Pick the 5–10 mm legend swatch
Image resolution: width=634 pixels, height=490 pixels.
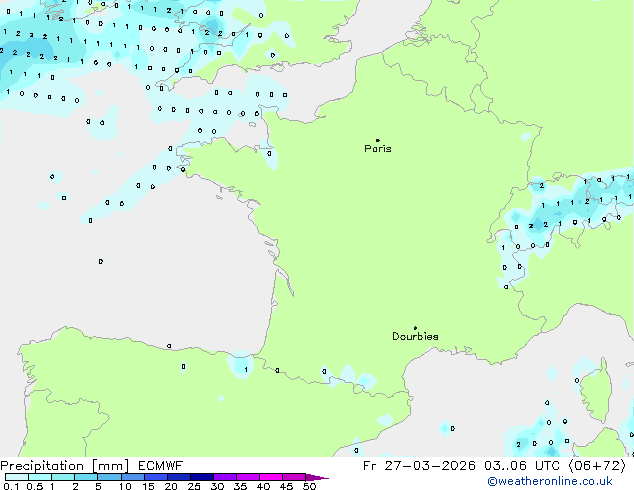point(109,477)
